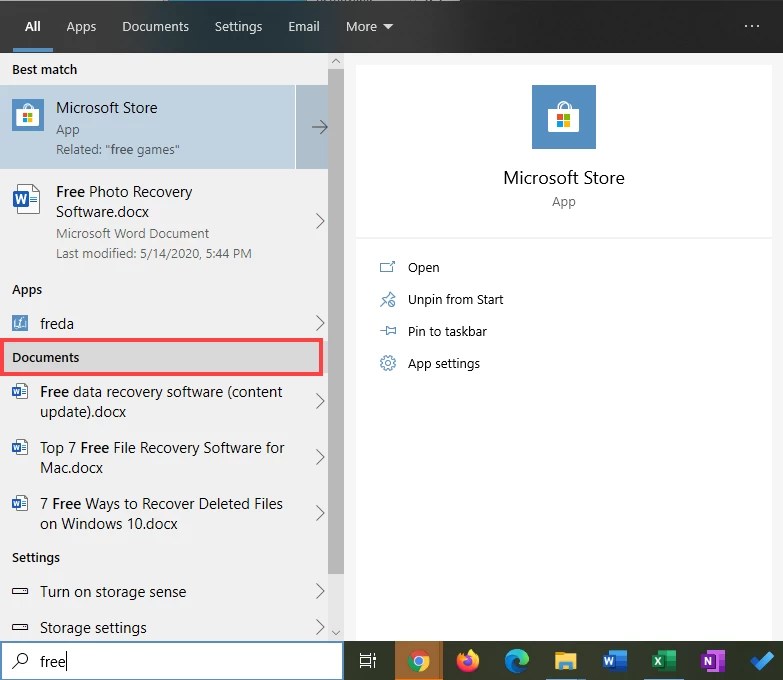783x680 pixels.
Task: Launch Google Chrome from the taskbar
Action: coord(418,661)
